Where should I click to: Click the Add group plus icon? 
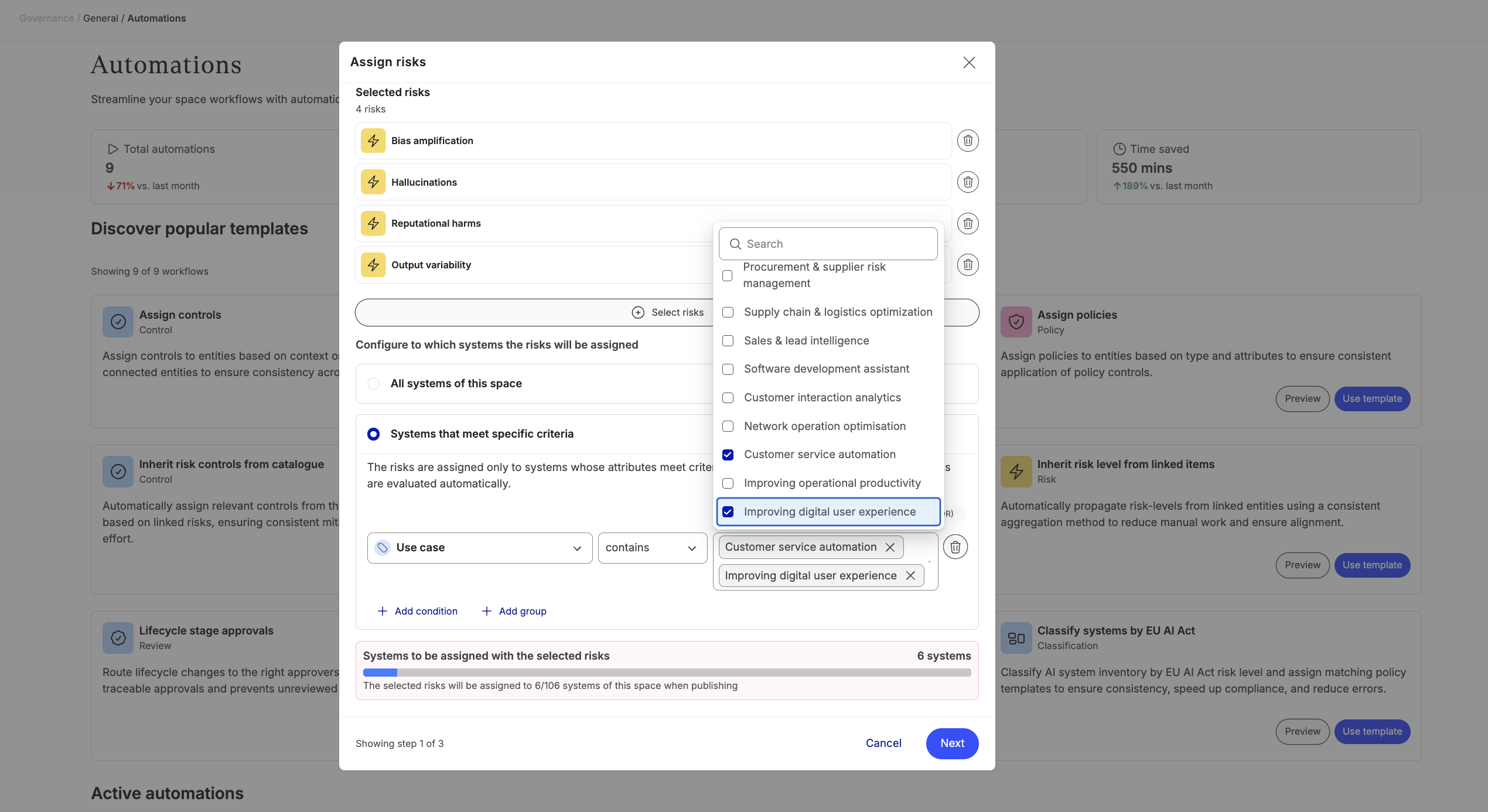coord(486,611)
